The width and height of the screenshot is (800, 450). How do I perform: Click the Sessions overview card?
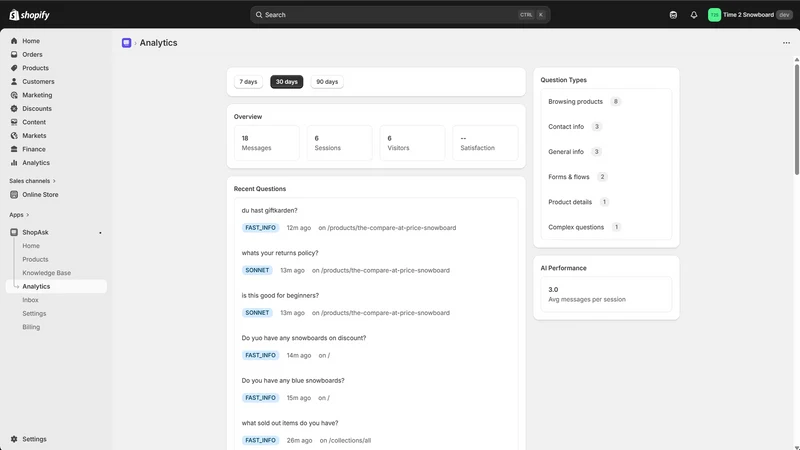339,143
